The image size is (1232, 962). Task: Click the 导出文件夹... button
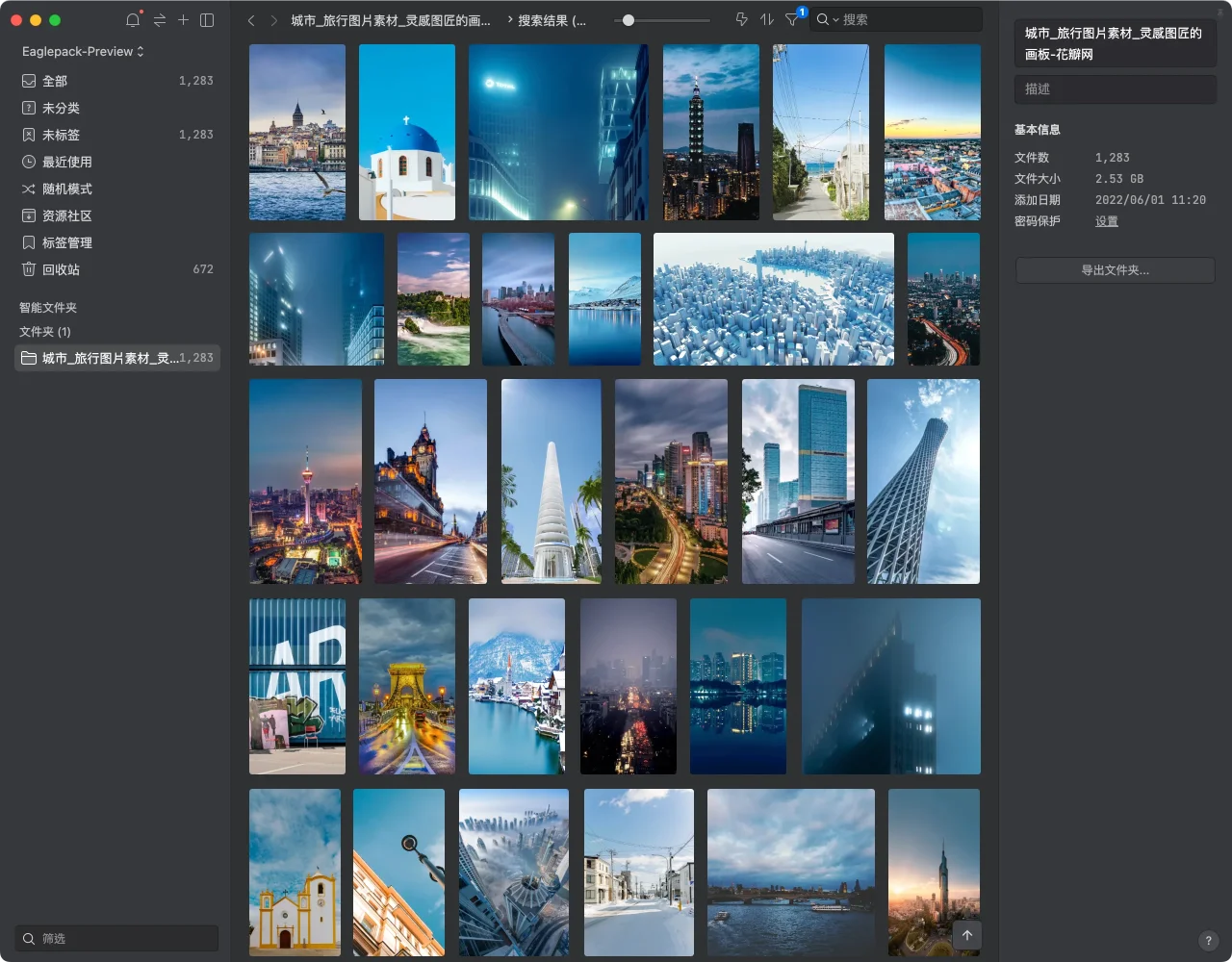[x=1115, y=270]
